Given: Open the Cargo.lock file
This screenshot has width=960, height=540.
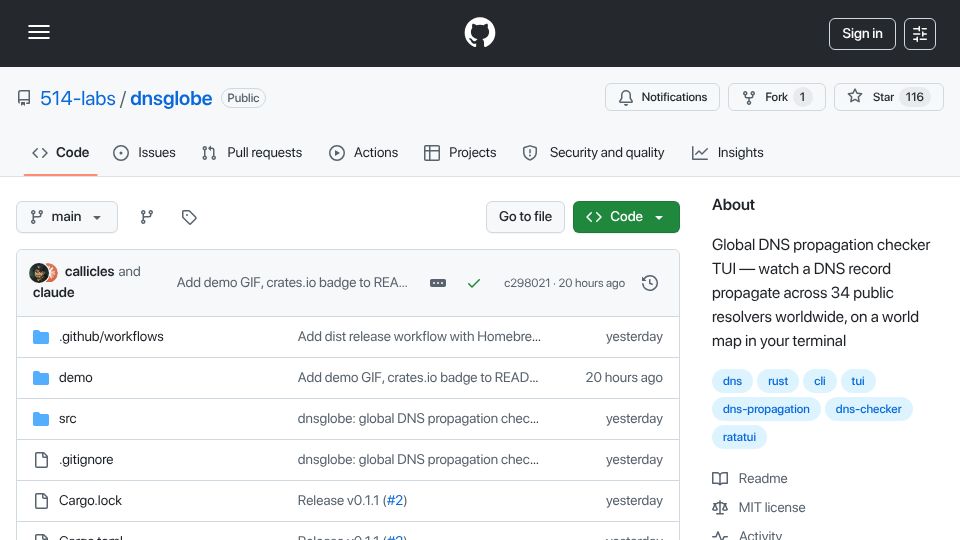Looking at the screenshot, I should point(90,501).
